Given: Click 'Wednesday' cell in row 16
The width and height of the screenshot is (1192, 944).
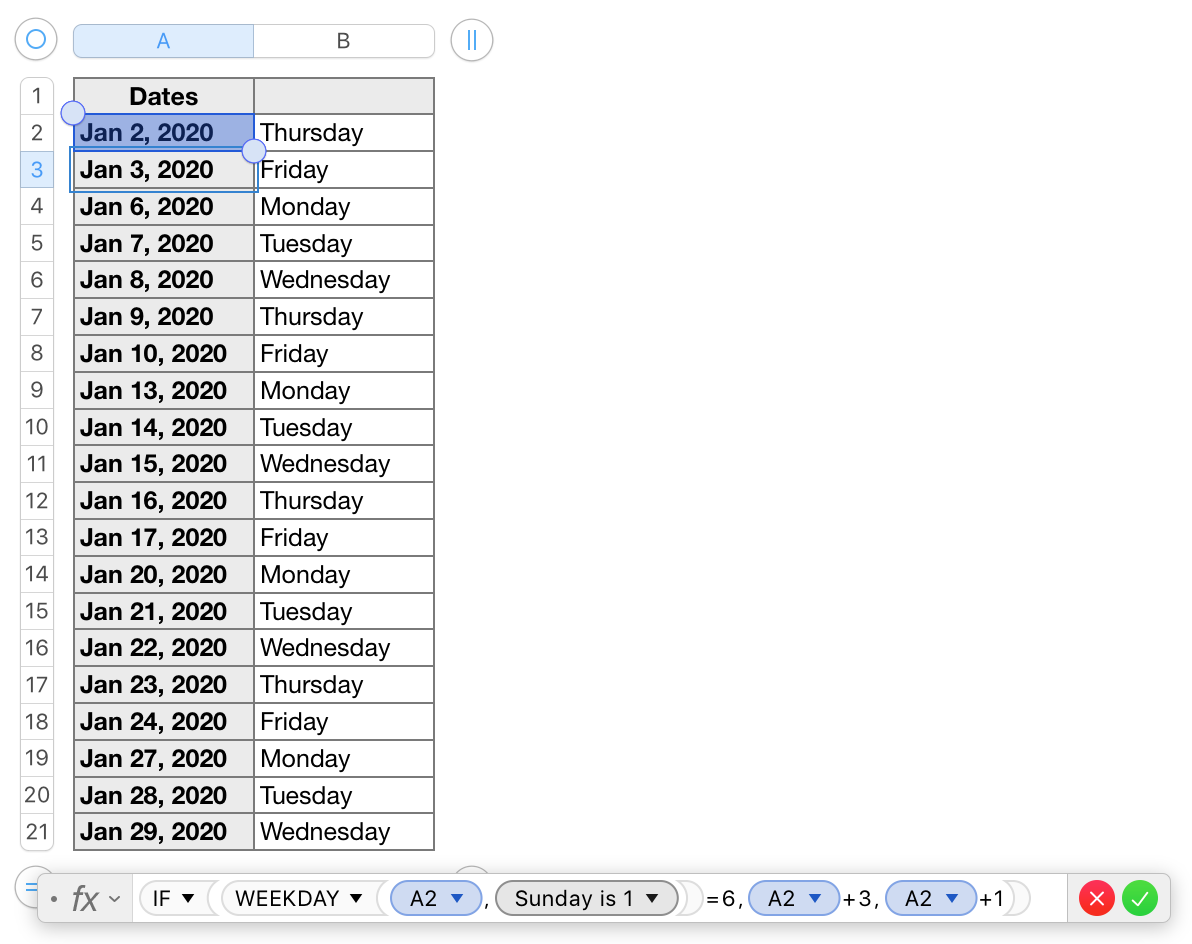Looking at the screenshot, I should click(344, 648).
